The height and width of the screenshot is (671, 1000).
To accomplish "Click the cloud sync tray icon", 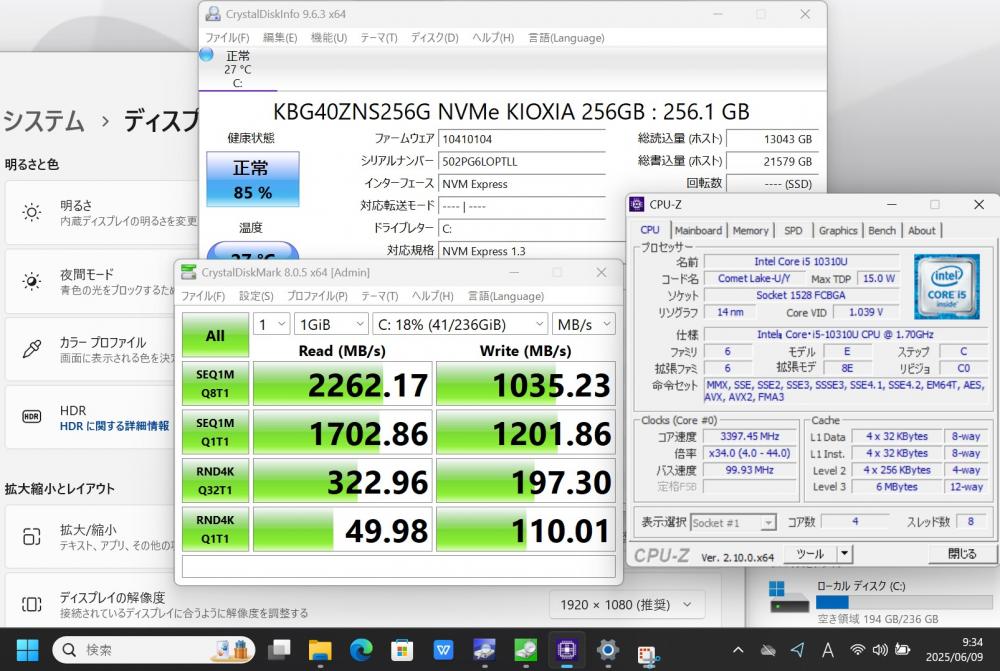I will click(x=768, y=650).
